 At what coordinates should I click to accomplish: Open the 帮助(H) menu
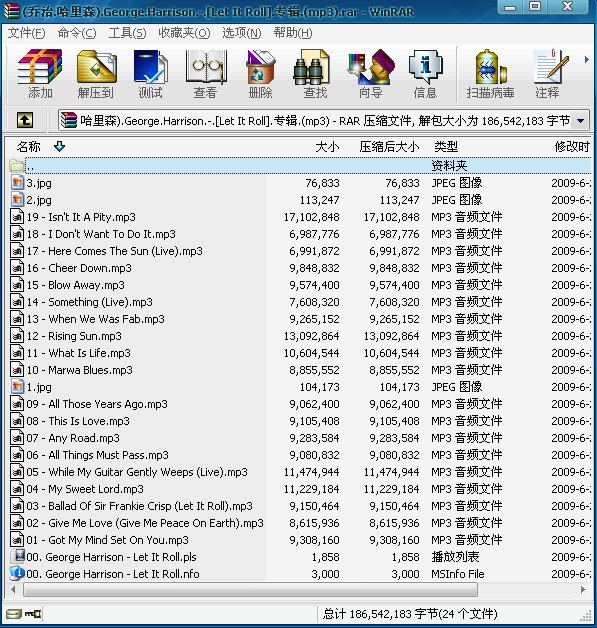click(x=293, y=33)
